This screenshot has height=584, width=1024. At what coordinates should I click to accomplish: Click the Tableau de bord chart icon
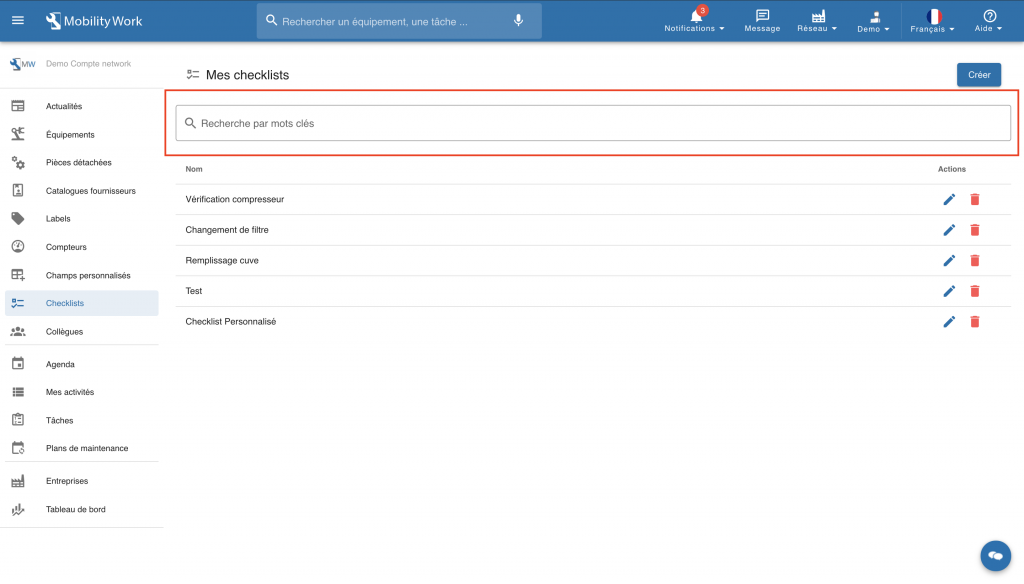[x=18, y=509]
